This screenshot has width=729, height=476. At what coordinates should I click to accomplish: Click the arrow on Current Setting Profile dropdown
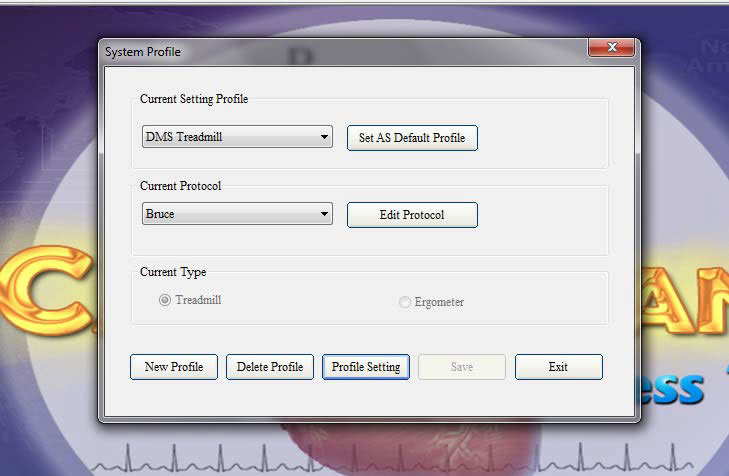pyautogui.click(x=324, y=137)
